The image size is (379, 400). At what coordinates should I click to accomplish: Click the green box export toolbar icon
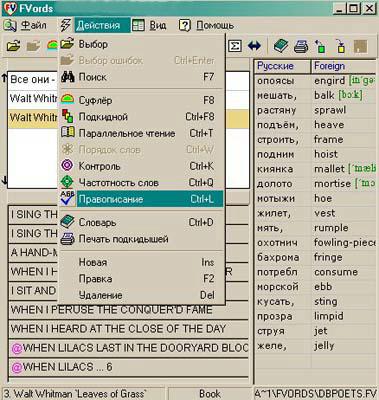coord(320,46)
